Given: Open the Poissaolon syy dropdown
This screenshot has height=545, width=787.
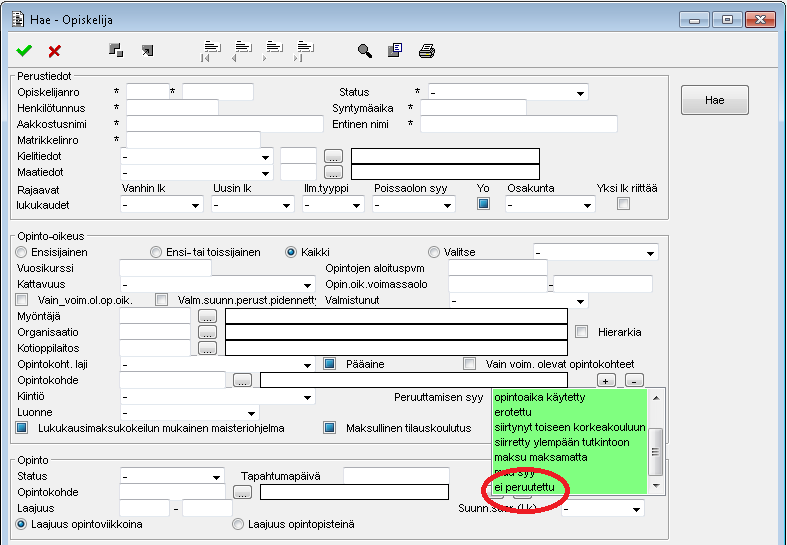Looking at the screenshot, I should point(414,205).
